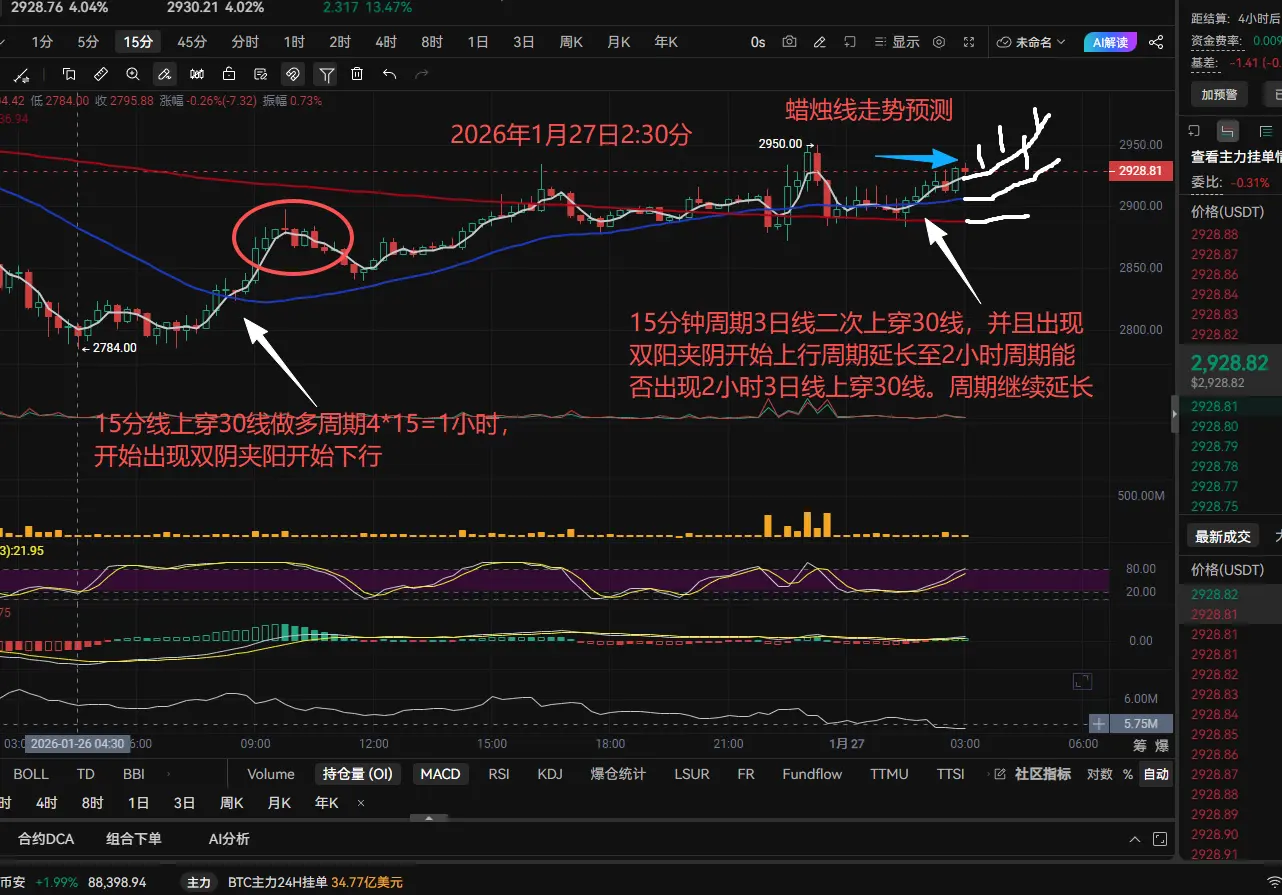
Task: Select the trend line drawing tool
Action: (x=22, y=74)
